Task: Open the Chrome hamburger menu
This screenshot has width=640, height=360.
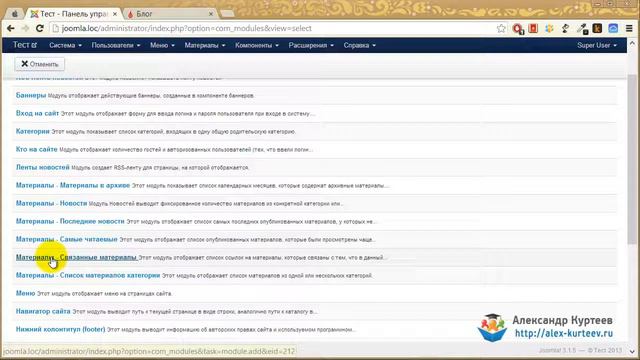Action: click(x=629, y=29)
